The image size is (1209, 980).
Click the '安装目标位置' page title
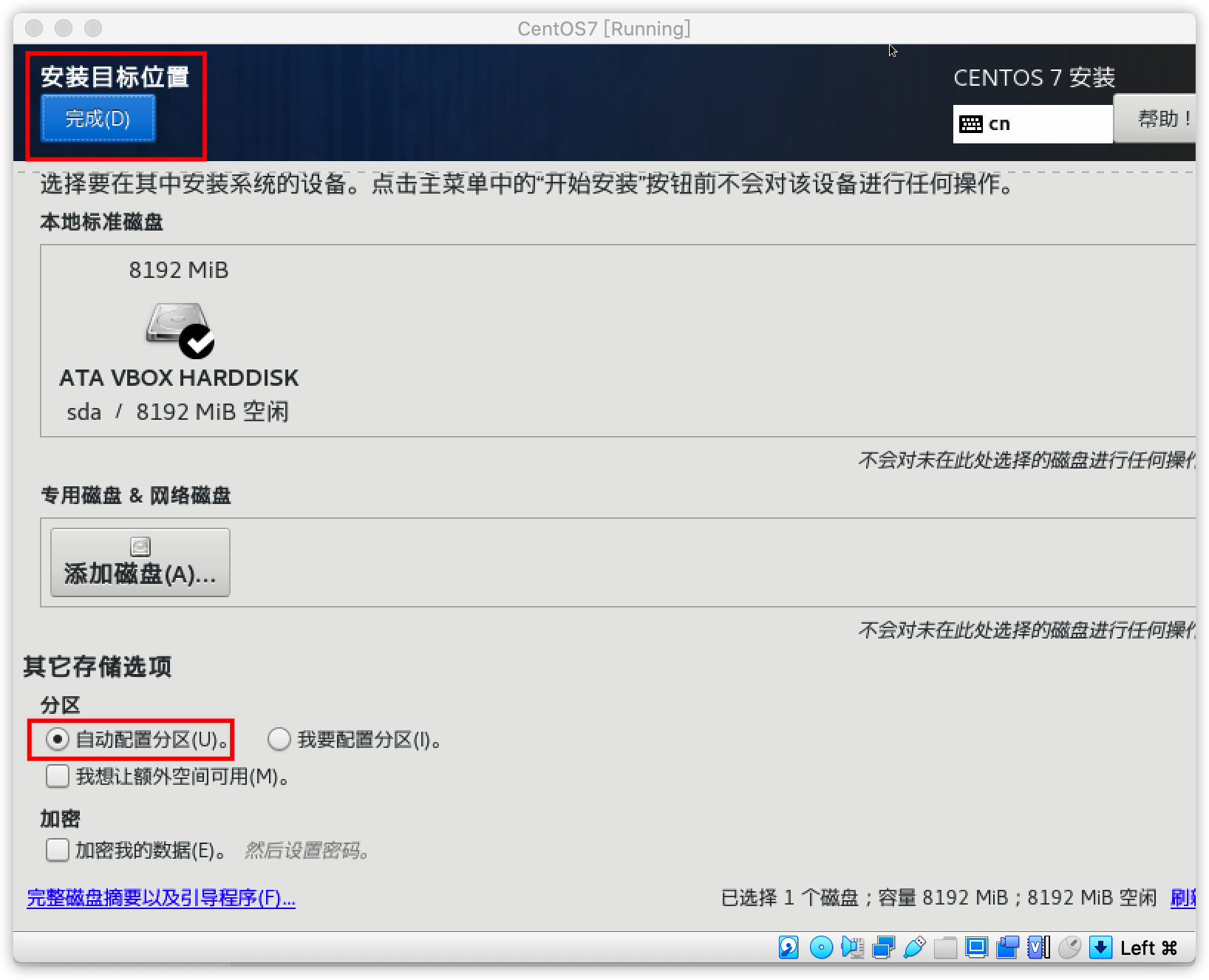[115, 77]
